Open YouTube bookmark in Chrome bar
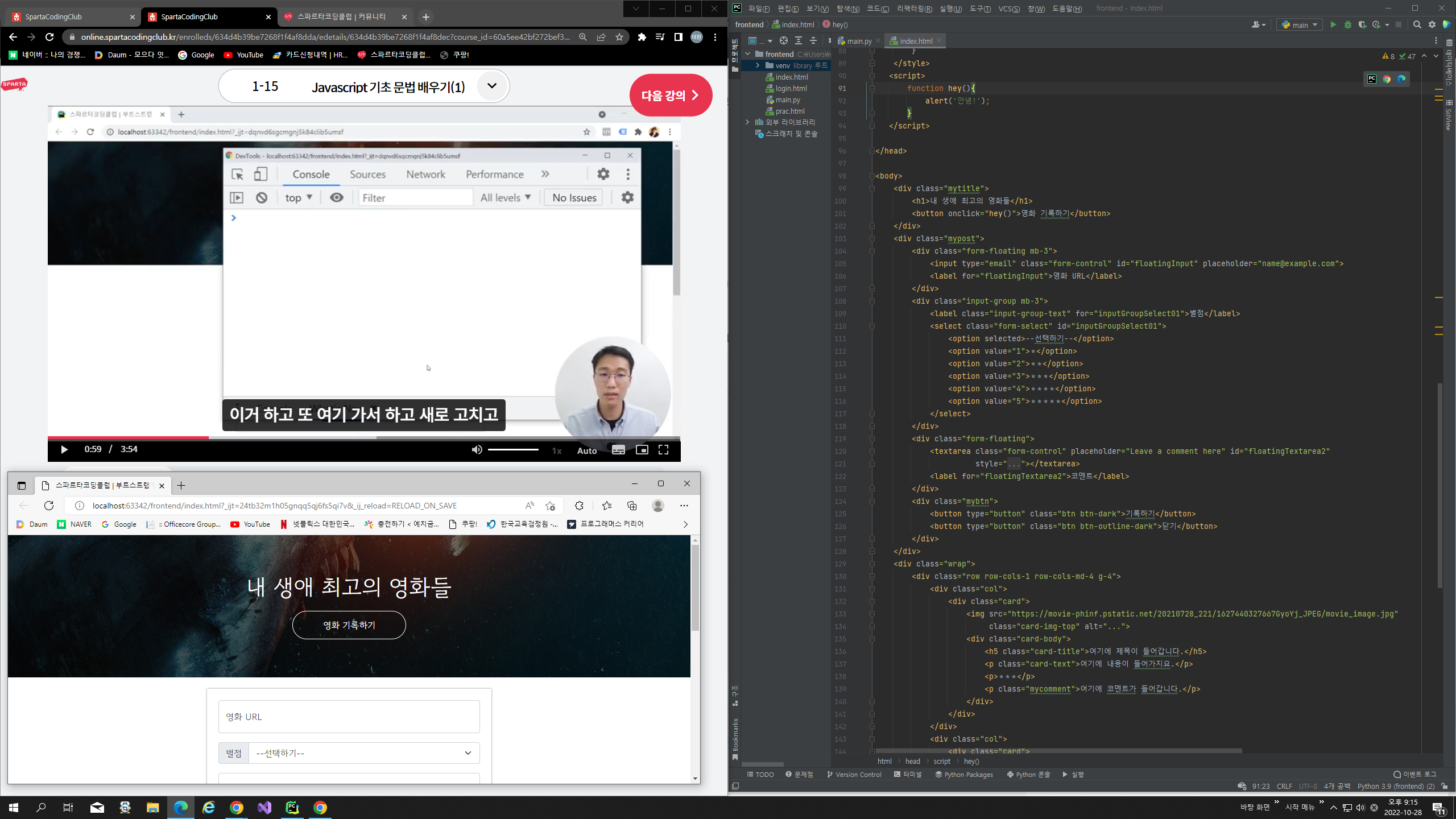Image resolution: width=1456 pixels, height=819 pixels. click(x=243, y=55)
